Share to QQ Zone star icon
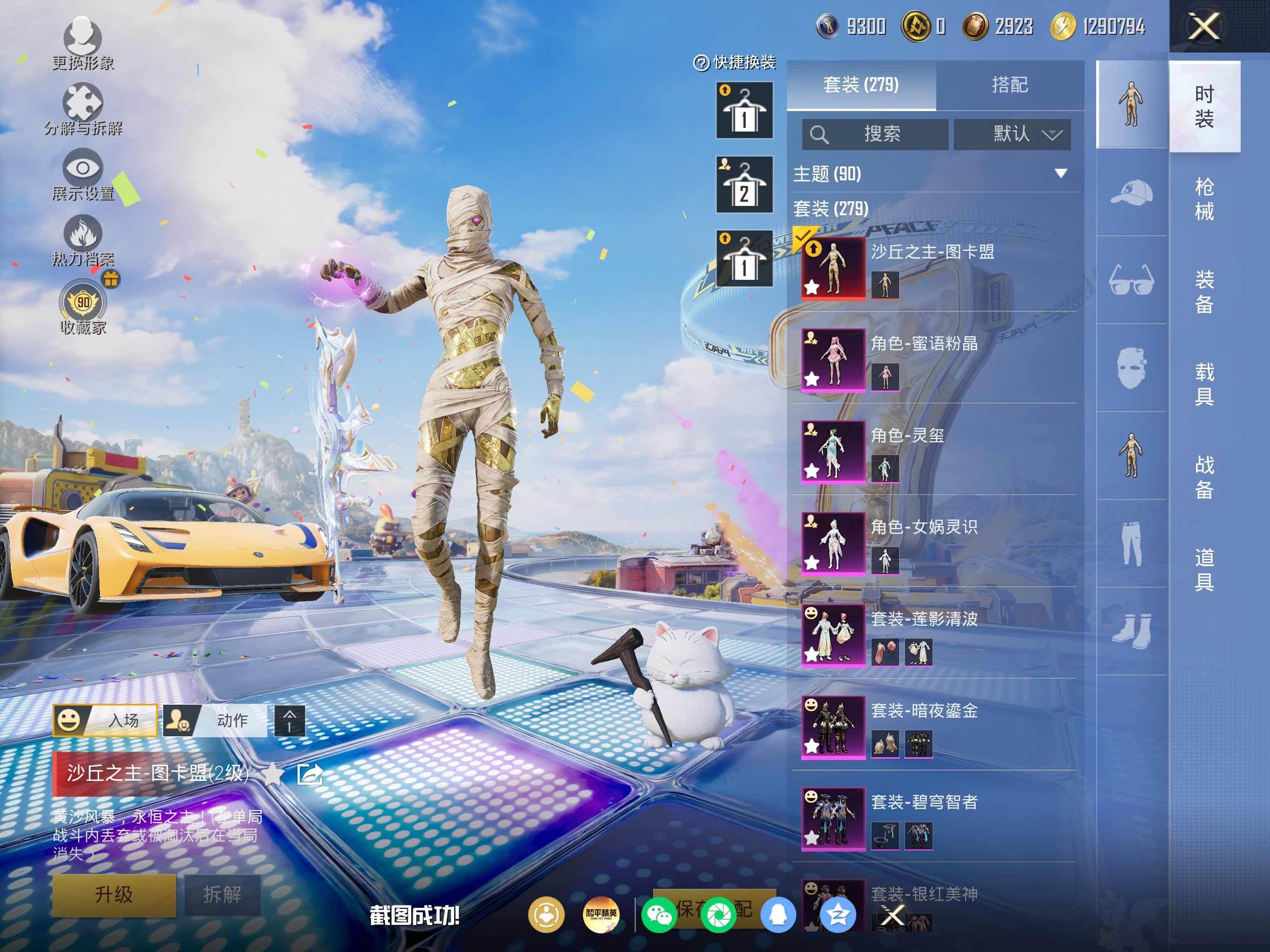Image resolution: width=1270 pixels, height=952 pixels. 838,915
